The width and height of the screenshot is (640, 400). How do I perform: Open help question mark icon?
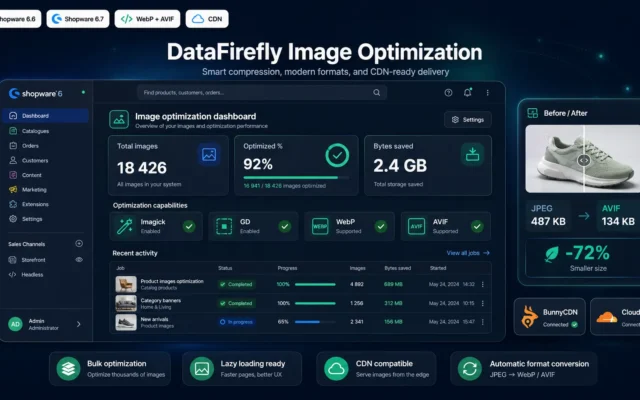448,93
